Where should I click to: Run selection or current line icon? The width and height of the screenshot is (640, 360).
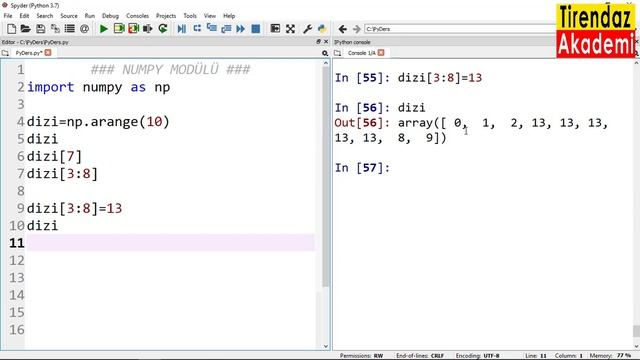click(148, 29)
